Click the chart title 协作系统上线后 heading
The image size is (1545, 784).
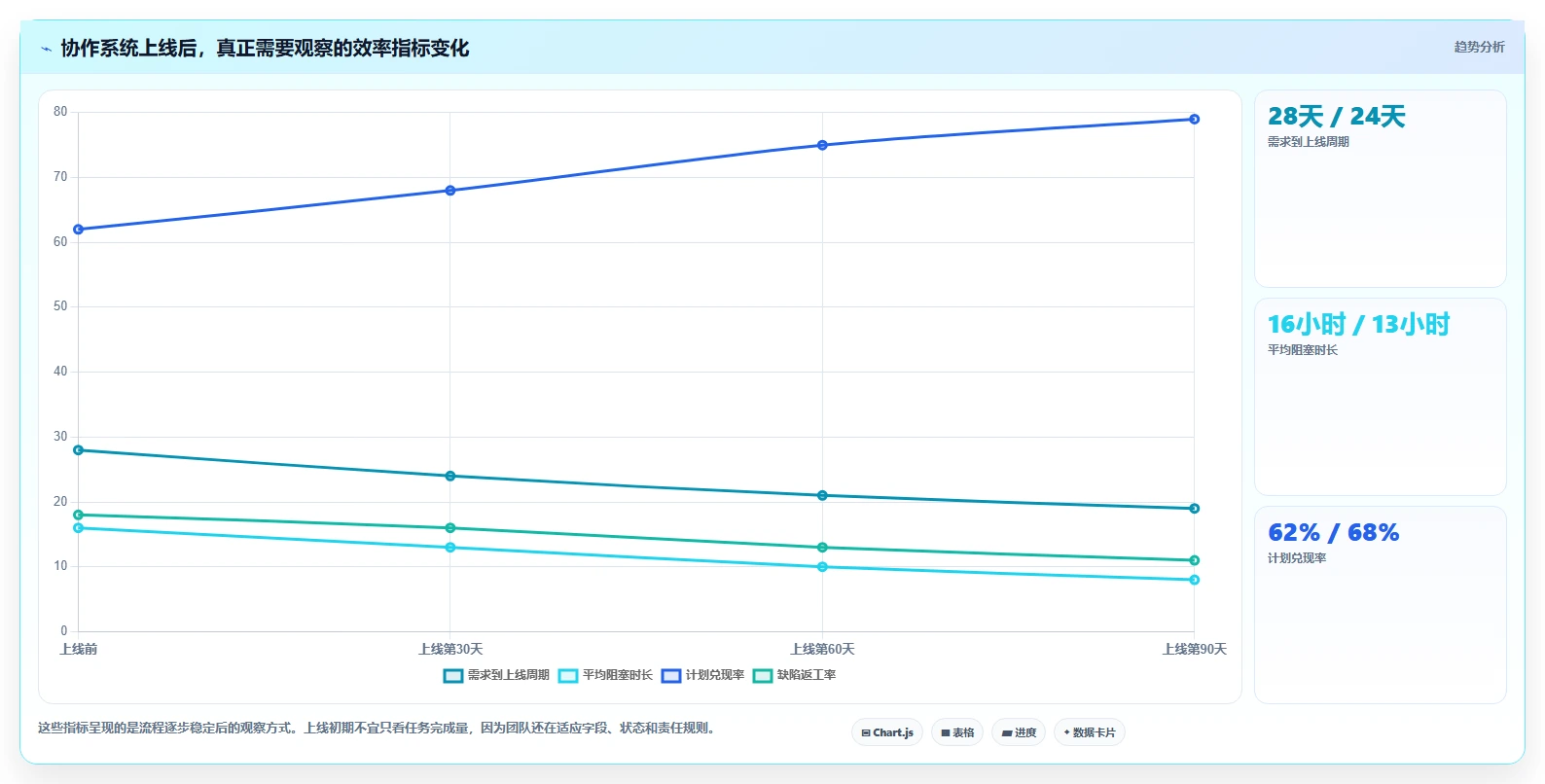265,48
